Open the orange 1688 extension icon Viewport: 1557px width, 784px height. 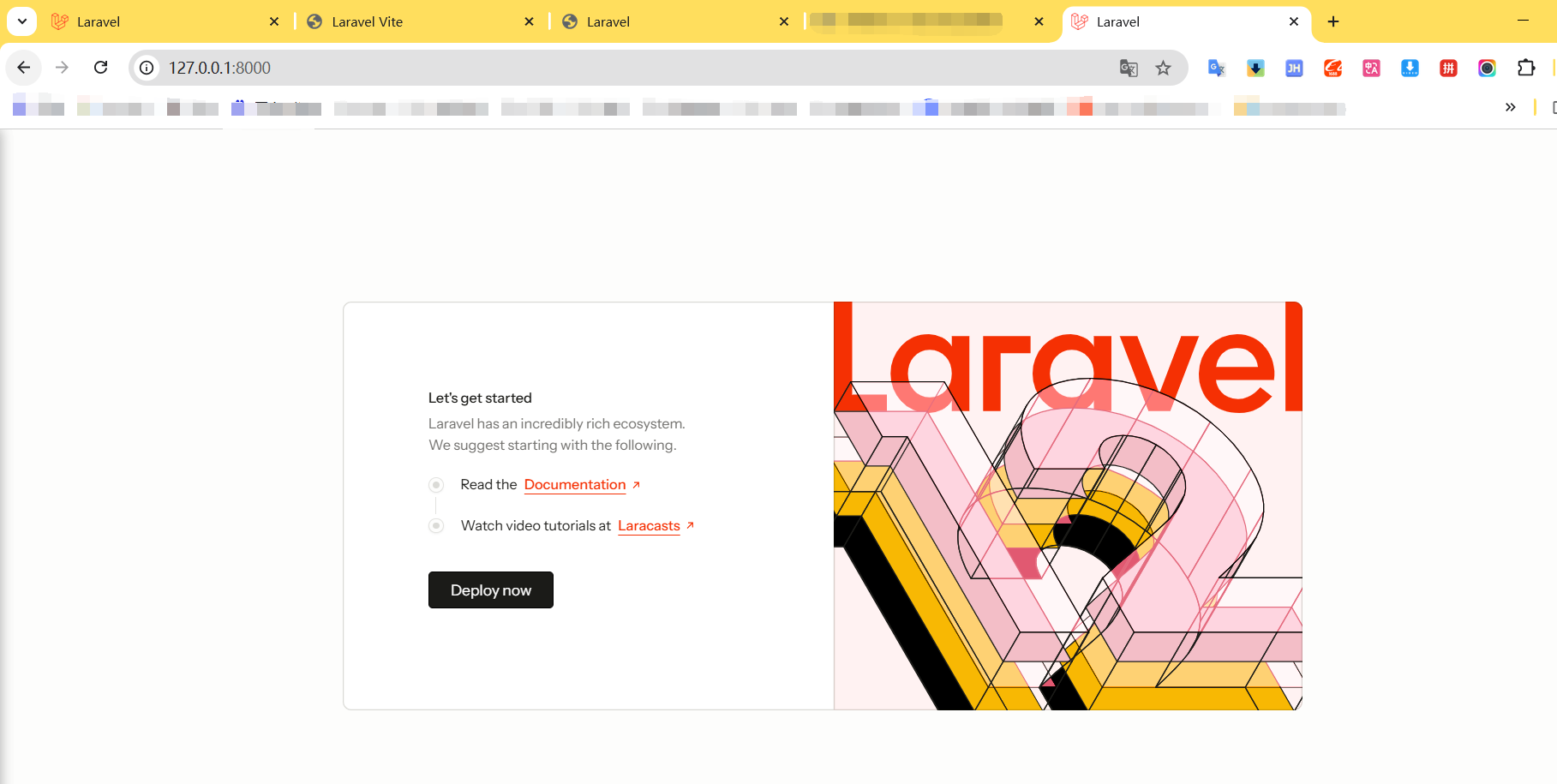pyautogui.click(x=1332, y=68)
